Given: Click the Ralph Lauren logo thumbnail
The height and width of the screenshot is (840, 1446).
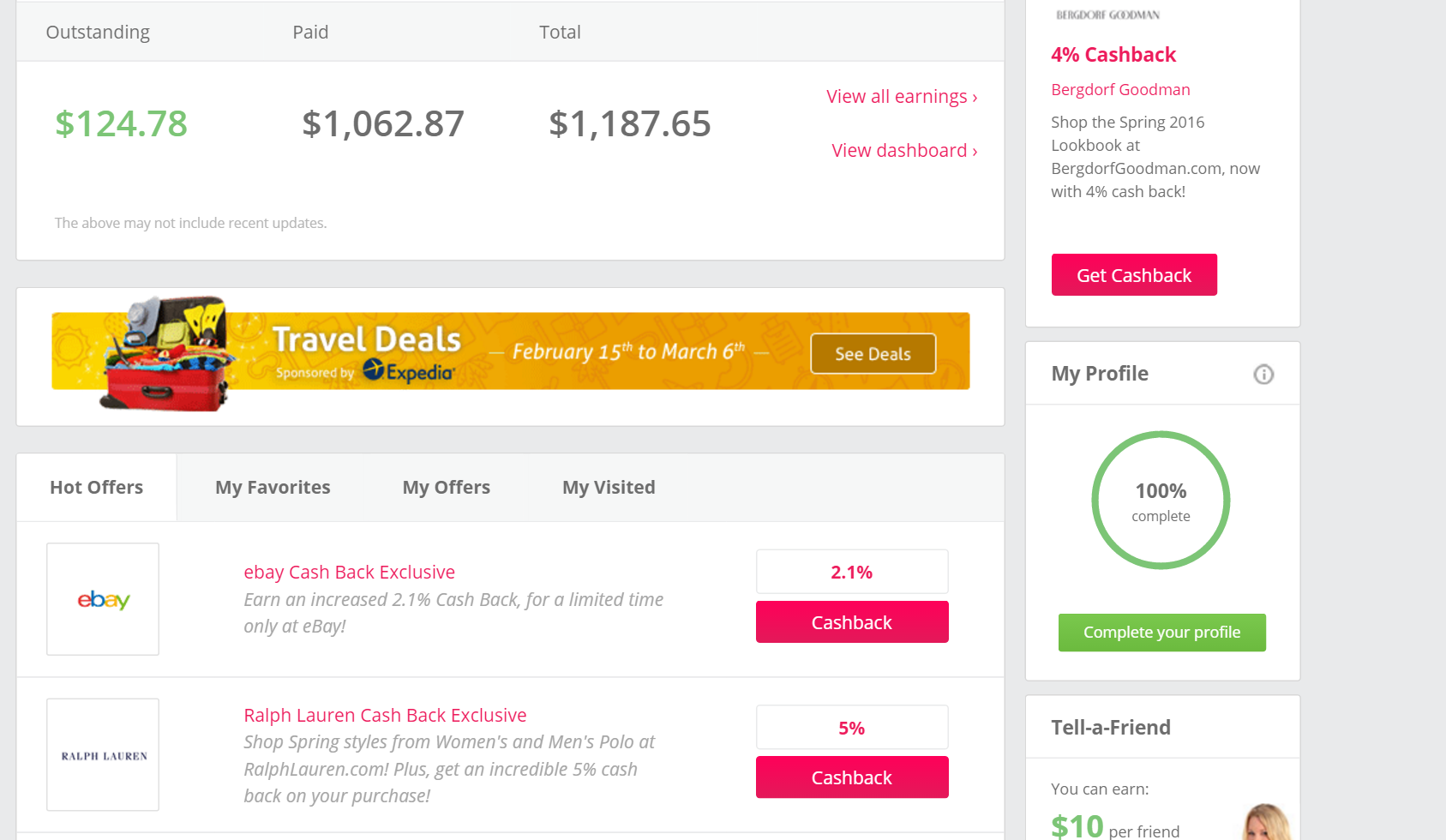Looking at the screenshot, I should pyautogui.click(x=103, y=755).
